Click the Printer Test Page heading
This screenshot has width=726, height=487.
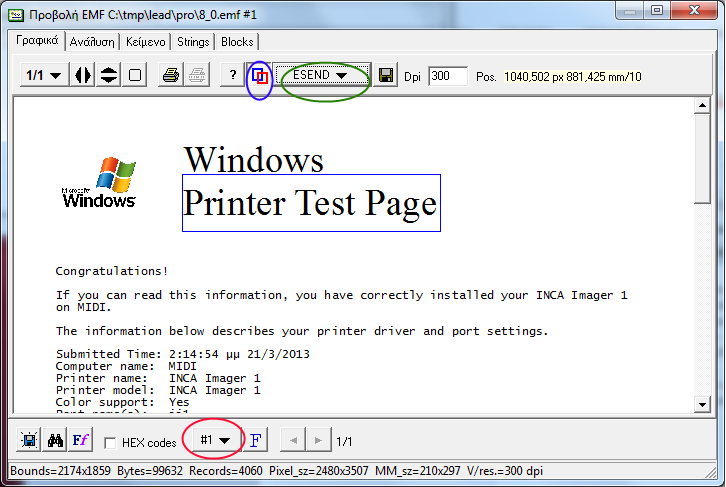click(x=310, y=203)
